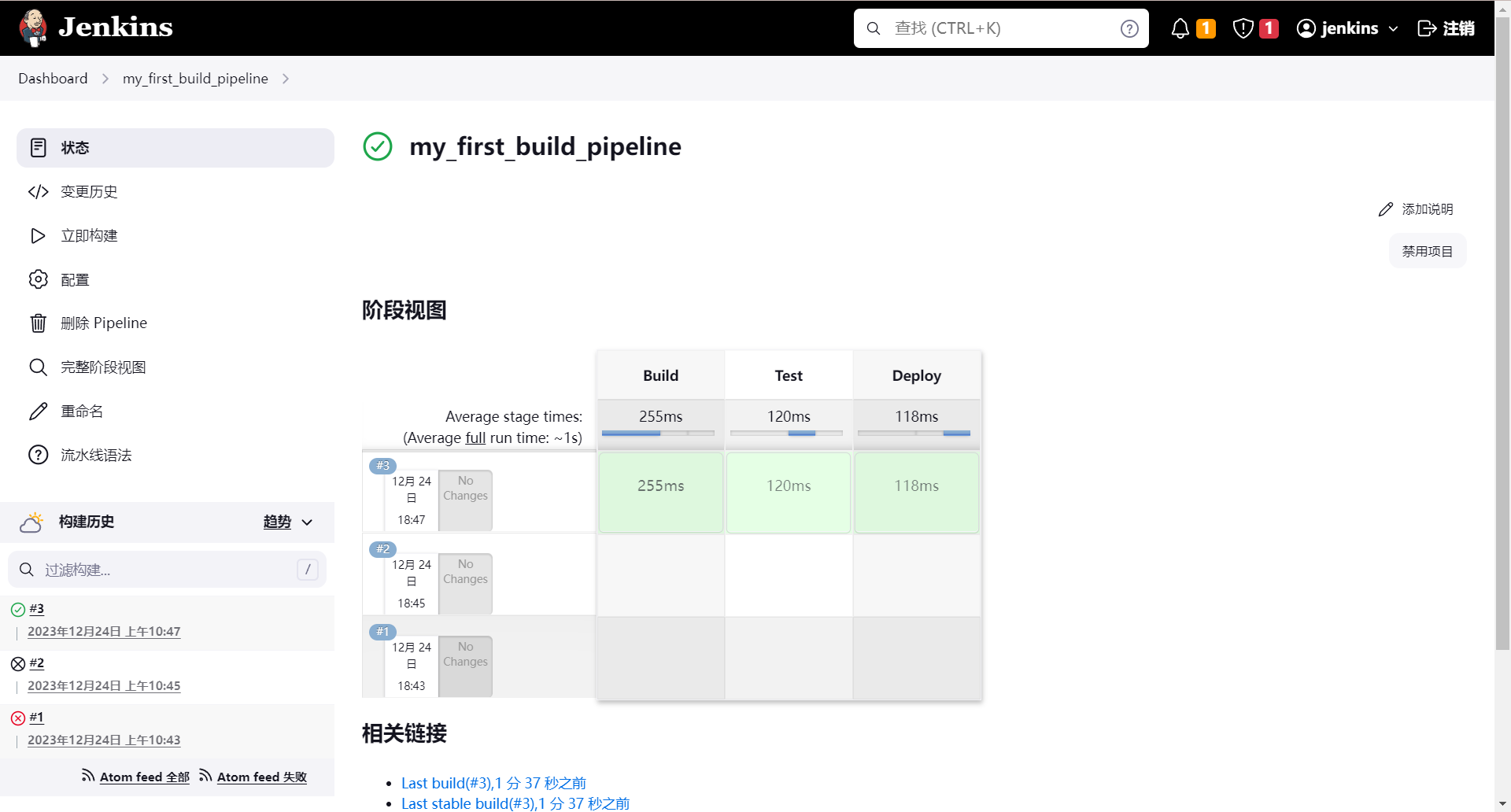
Task: Click the aborted status icon of build #2
Action: pos(18,664)
